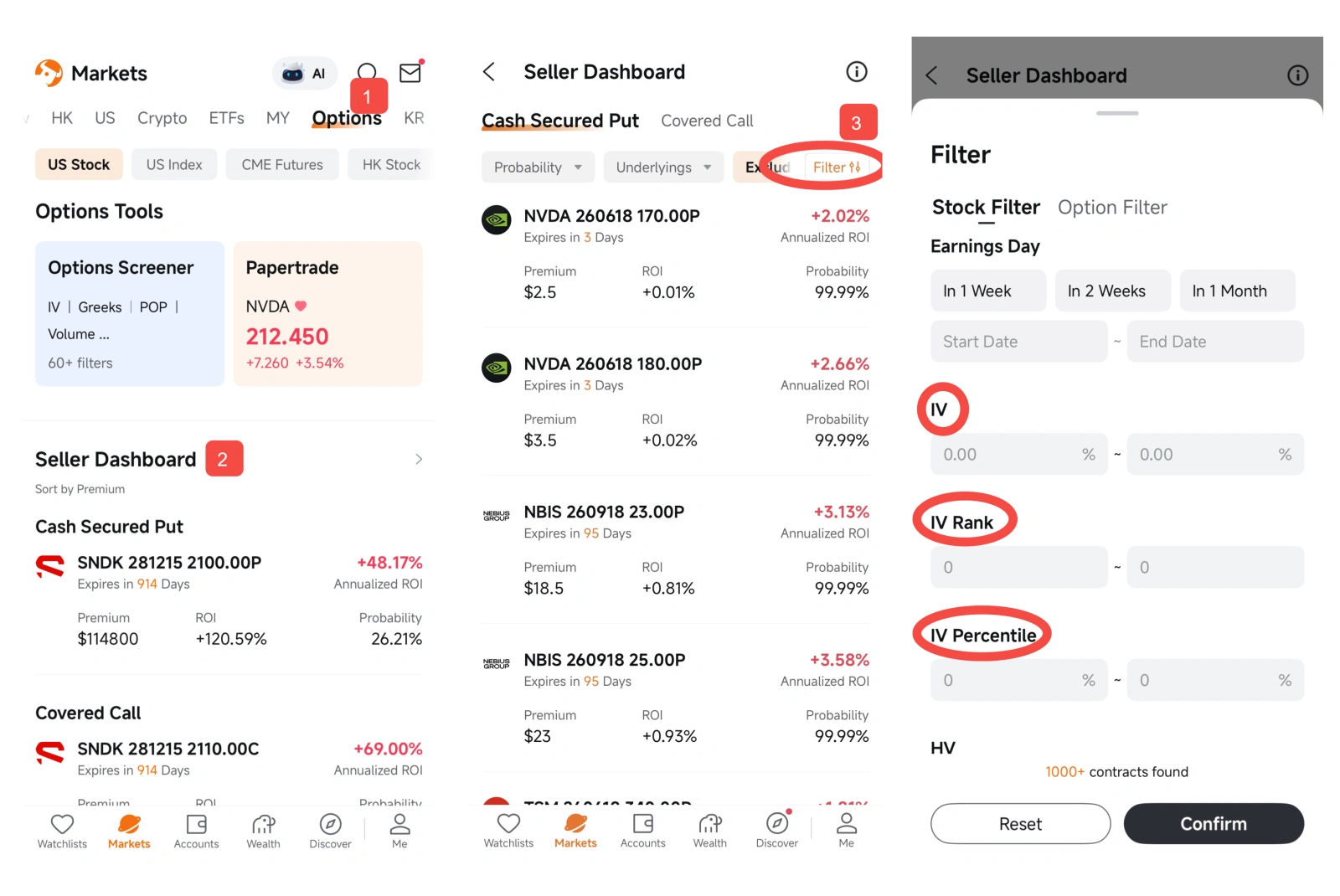The height and width of the screenshot is (896, 1340).
Task: Select the US Stock chip
Action: [79, 165]
